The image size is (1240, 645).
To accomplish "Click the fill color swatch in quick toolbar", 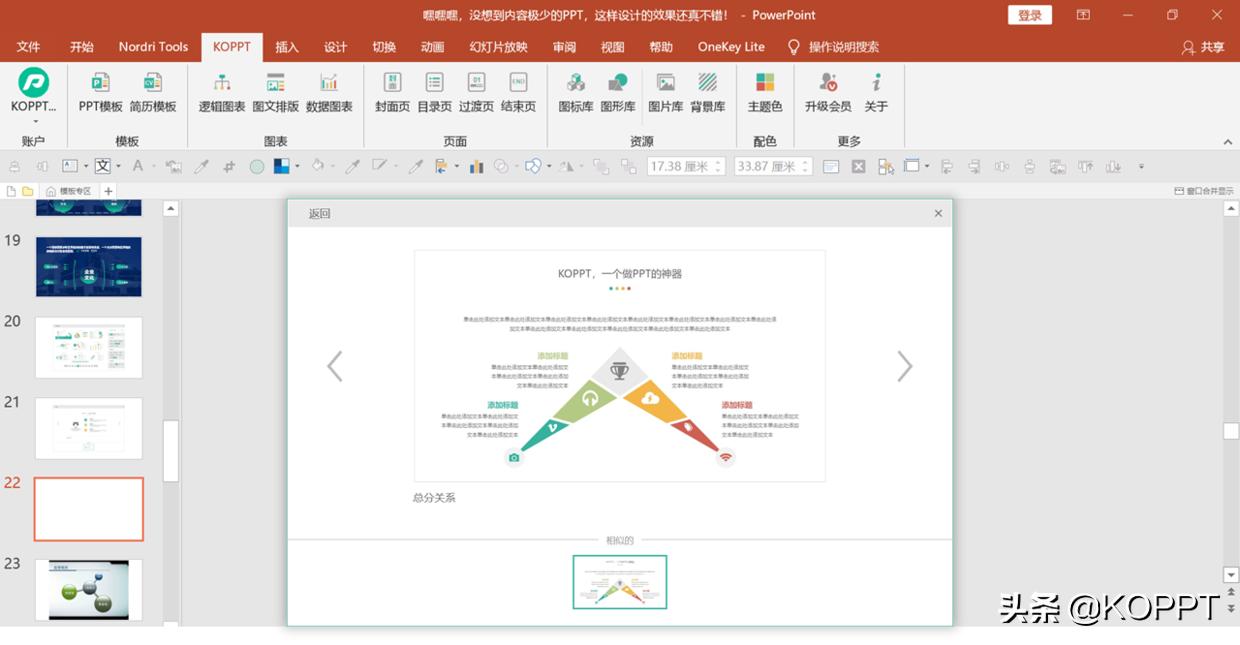I will pos(283,166).
